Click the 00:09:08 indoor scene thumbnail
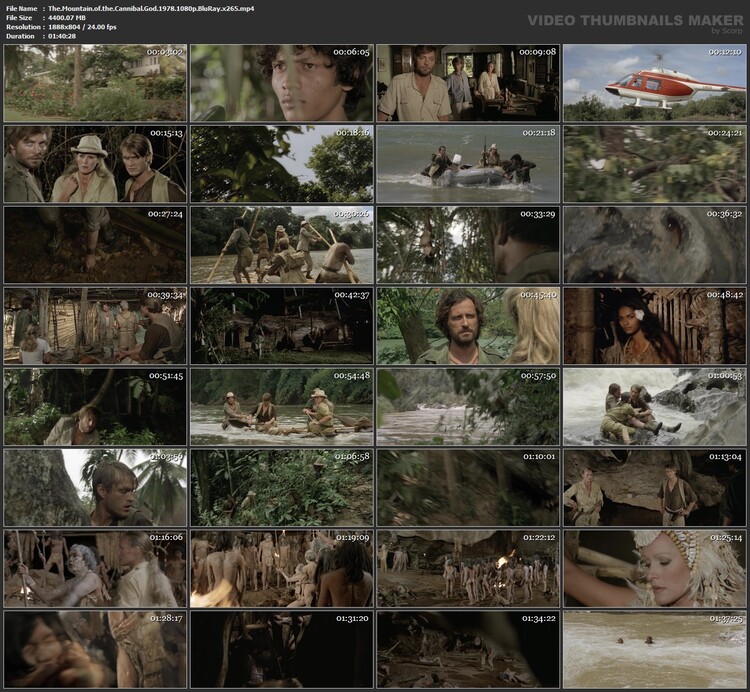This screenshot has width=750, height=692. [467, 82]
